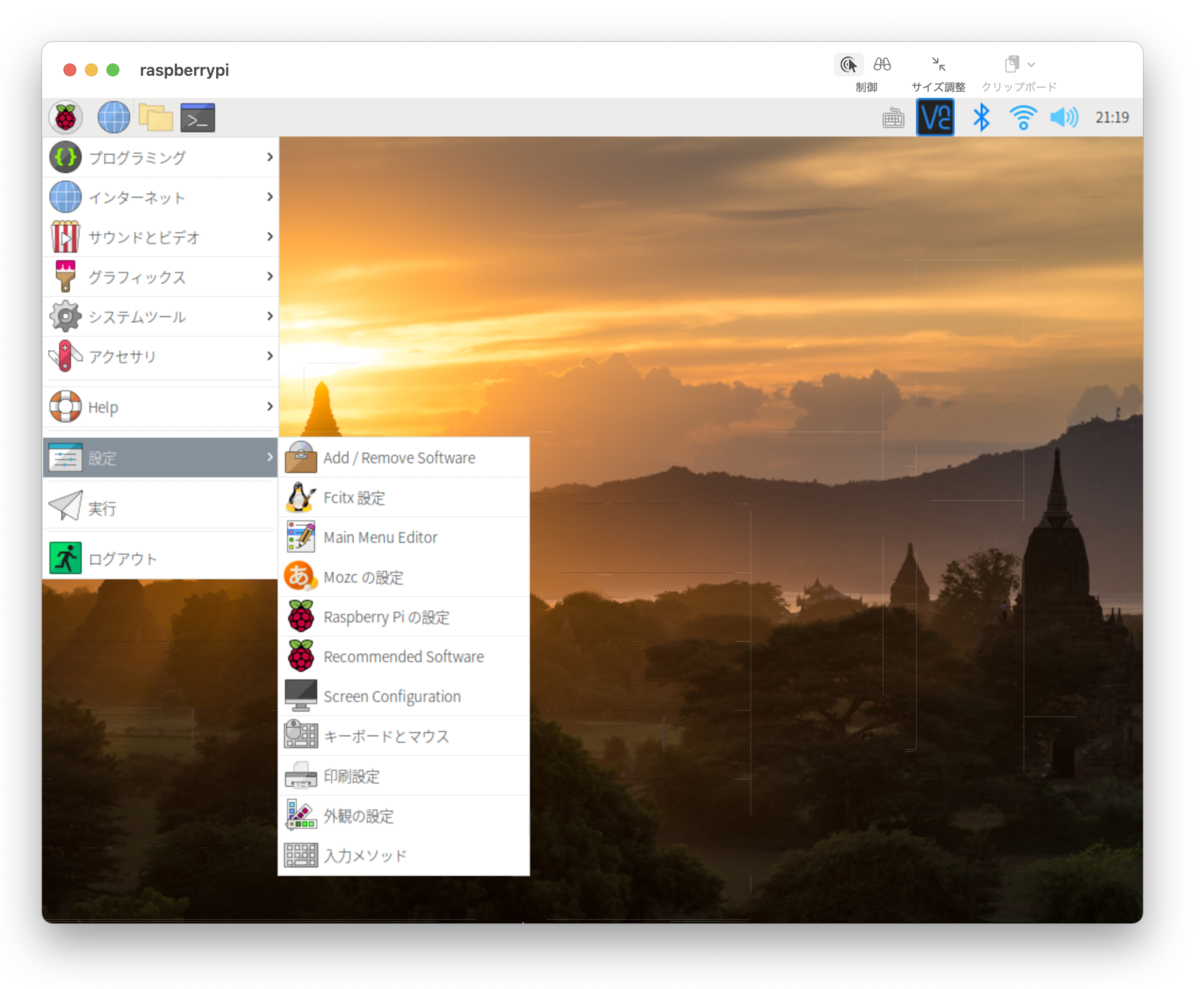Click the キーボードとマウス keyboard icon
This screenshot has height=989, width=1200.
click(x=301, y=736)
